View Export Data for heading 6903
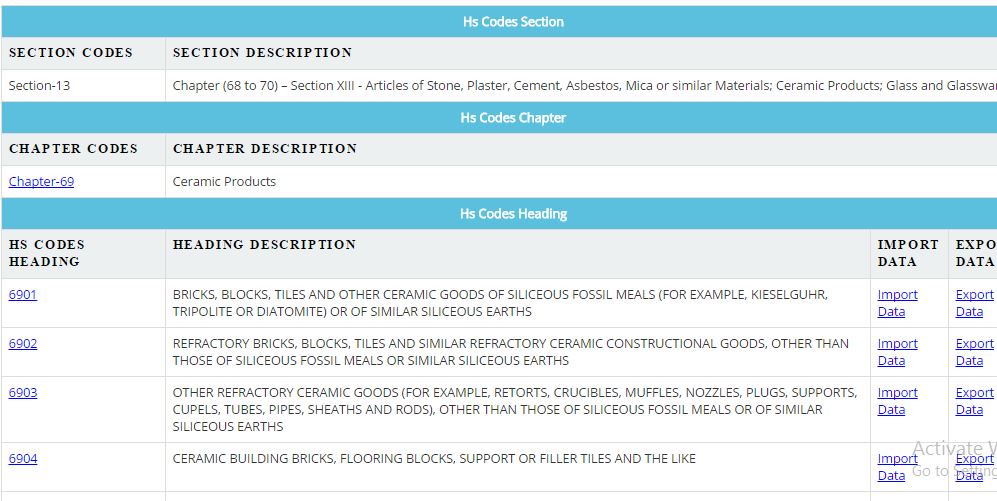Image resolution: width=997 pixels, height=501 pixels. point(974,401)
